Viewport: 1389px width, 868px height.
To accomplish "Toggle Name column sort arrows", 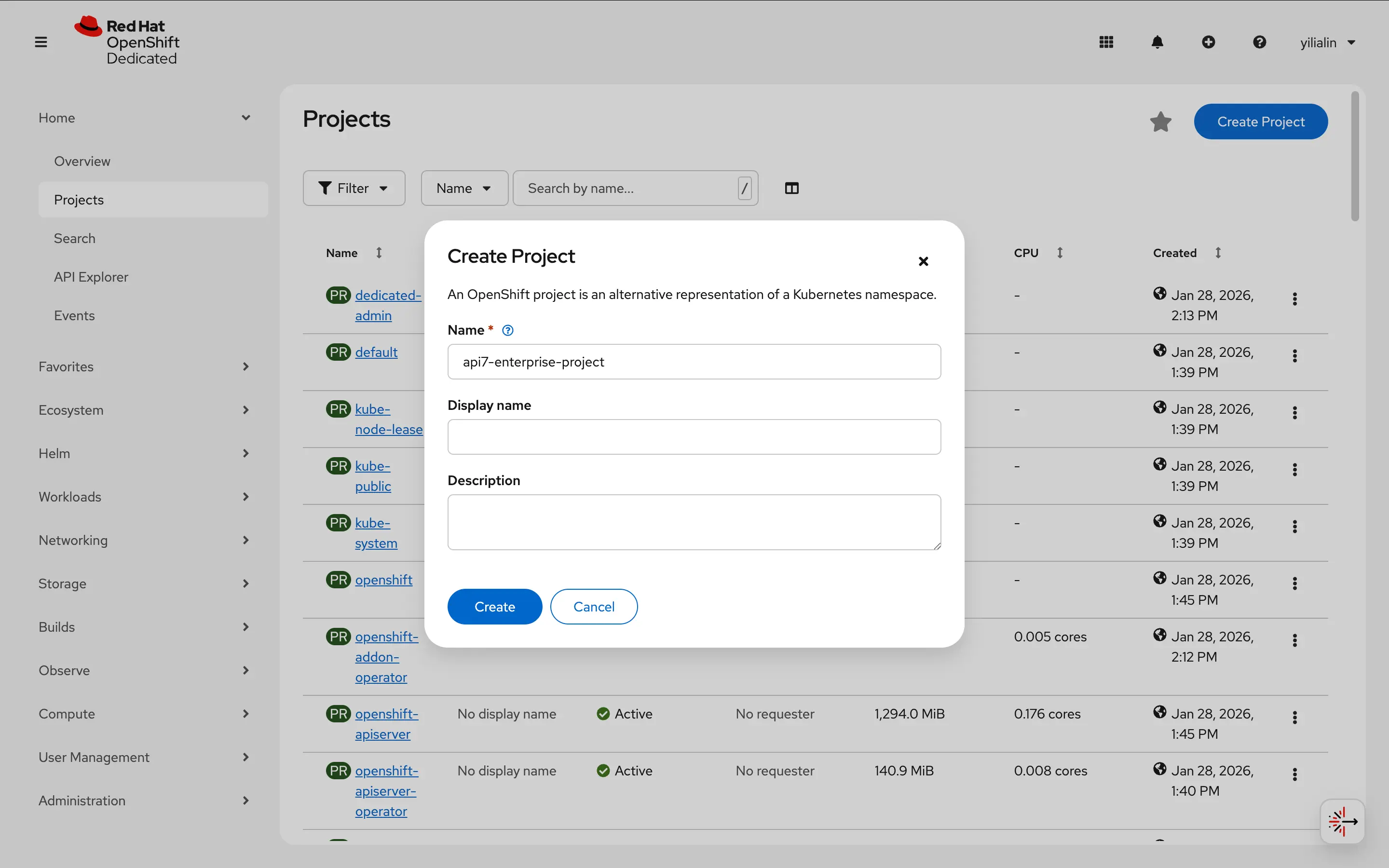I will click(380, 252).
